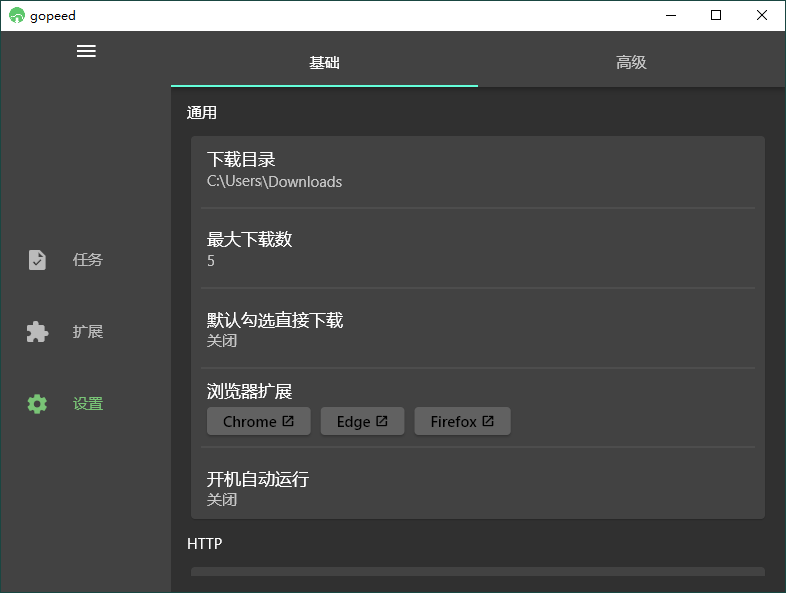
Task: Minimize the gopeed window
Action: tap(670, 15)
